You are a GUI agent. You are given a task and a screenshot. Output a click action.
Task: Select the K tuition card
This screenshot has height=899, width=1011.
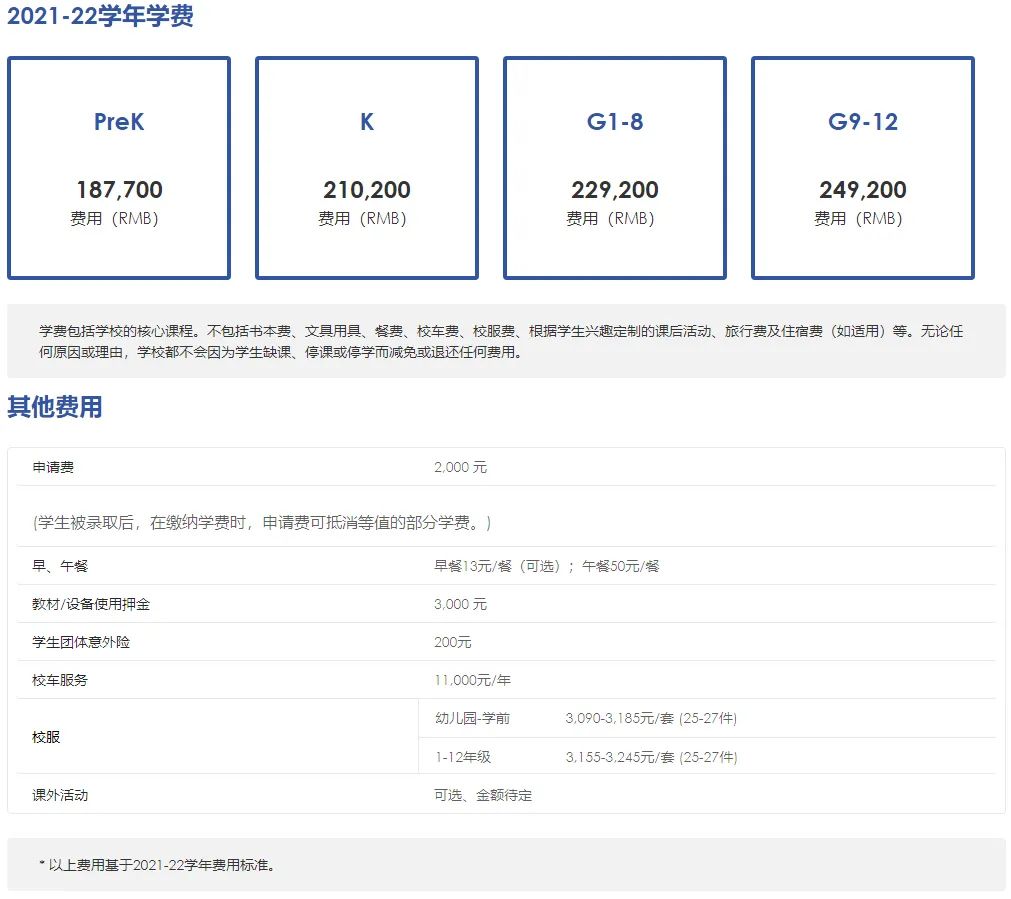click(366, 167)
